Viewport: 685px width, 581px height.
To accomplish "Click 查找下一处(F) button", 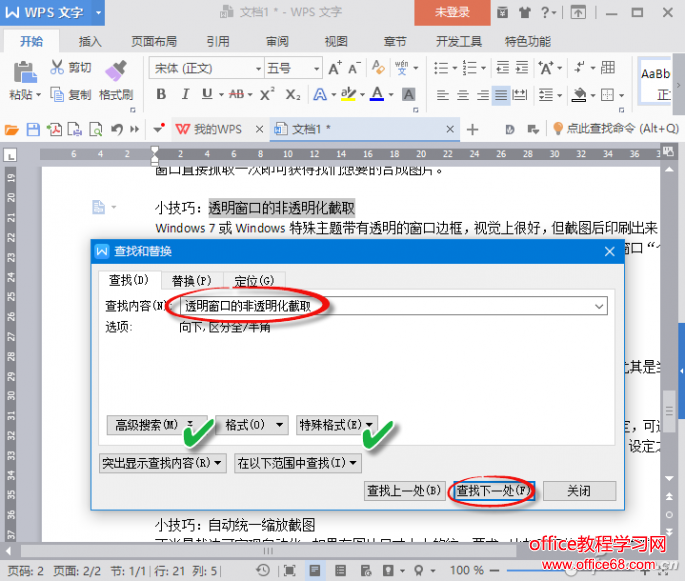I will tap(494, 491).
